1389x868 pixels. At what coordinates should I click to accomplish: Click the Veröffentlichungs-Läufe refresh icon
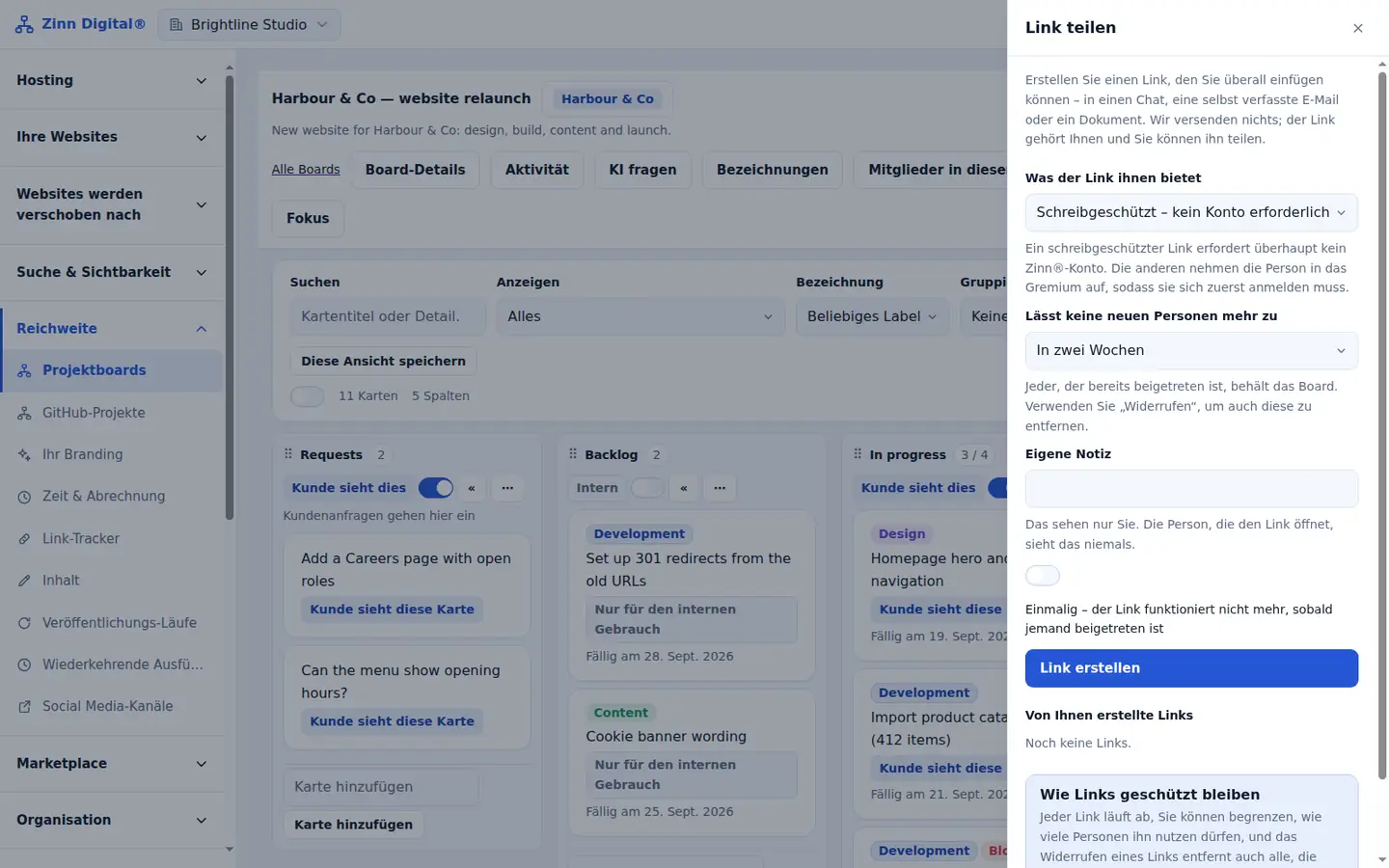[x=24, y=623]
